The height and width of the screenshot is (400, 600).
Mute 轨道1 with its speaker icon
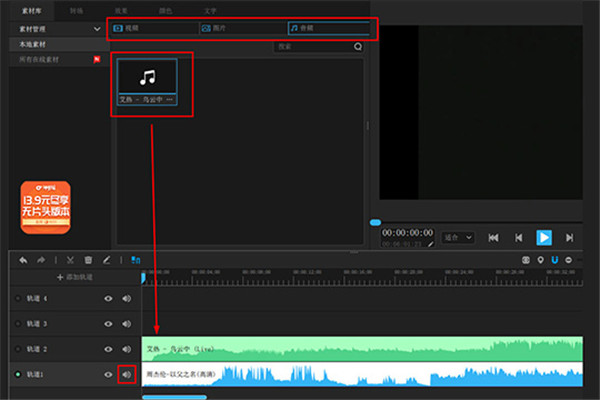point(127,374)
